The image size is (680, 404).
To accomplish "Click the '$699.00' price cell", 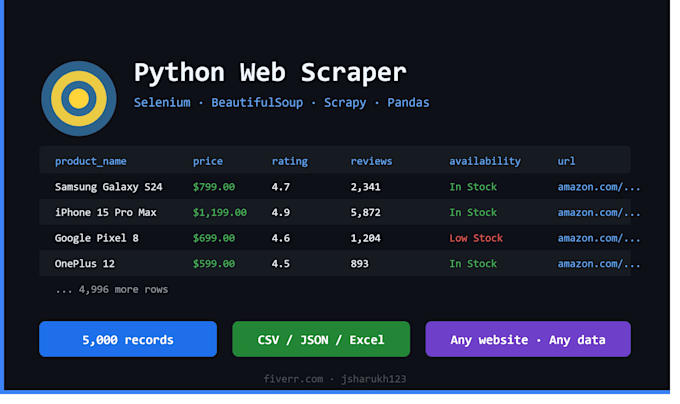I will click(214, 238).
